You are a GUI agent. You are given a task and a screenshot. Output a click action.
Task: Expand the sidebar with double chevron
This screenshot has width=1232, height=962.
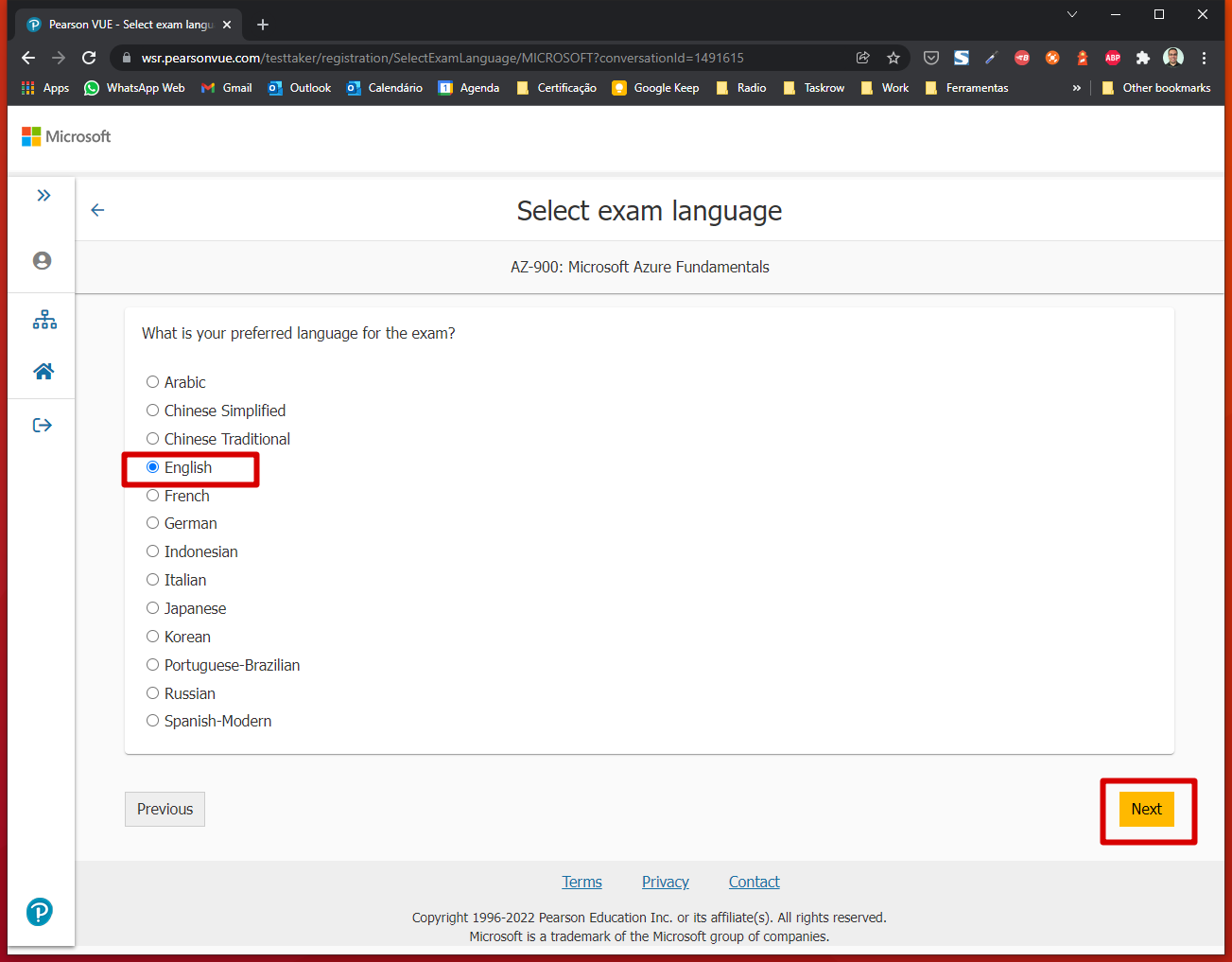pos(43,196)
